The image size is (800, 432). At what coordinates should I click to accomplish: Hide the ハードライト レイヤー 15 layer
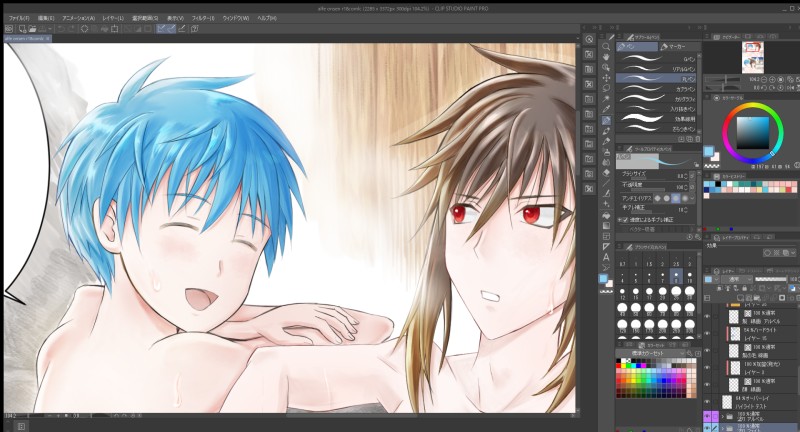[x=707, y=334]
